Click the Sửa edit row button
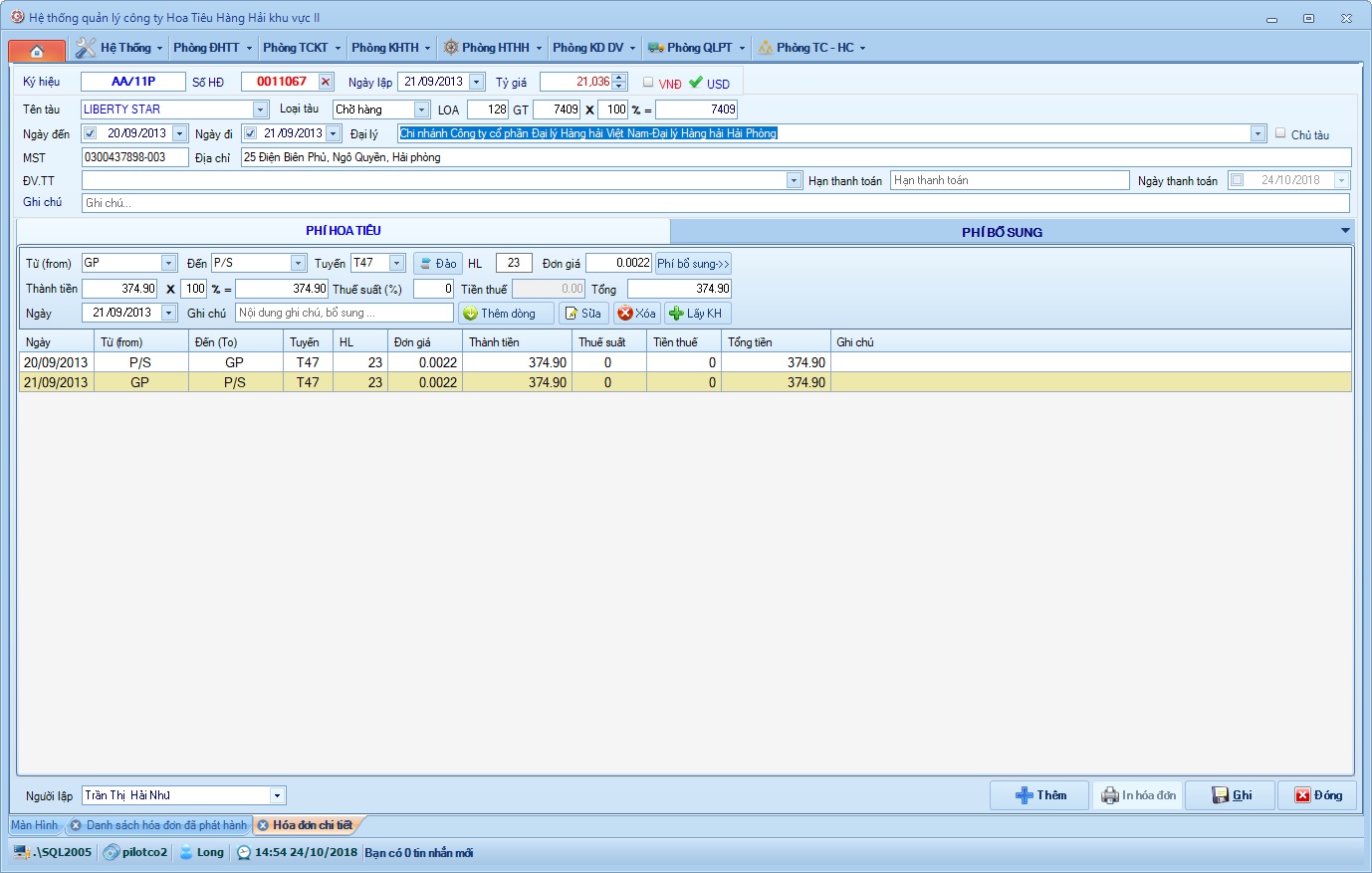 tap(583, 314)
